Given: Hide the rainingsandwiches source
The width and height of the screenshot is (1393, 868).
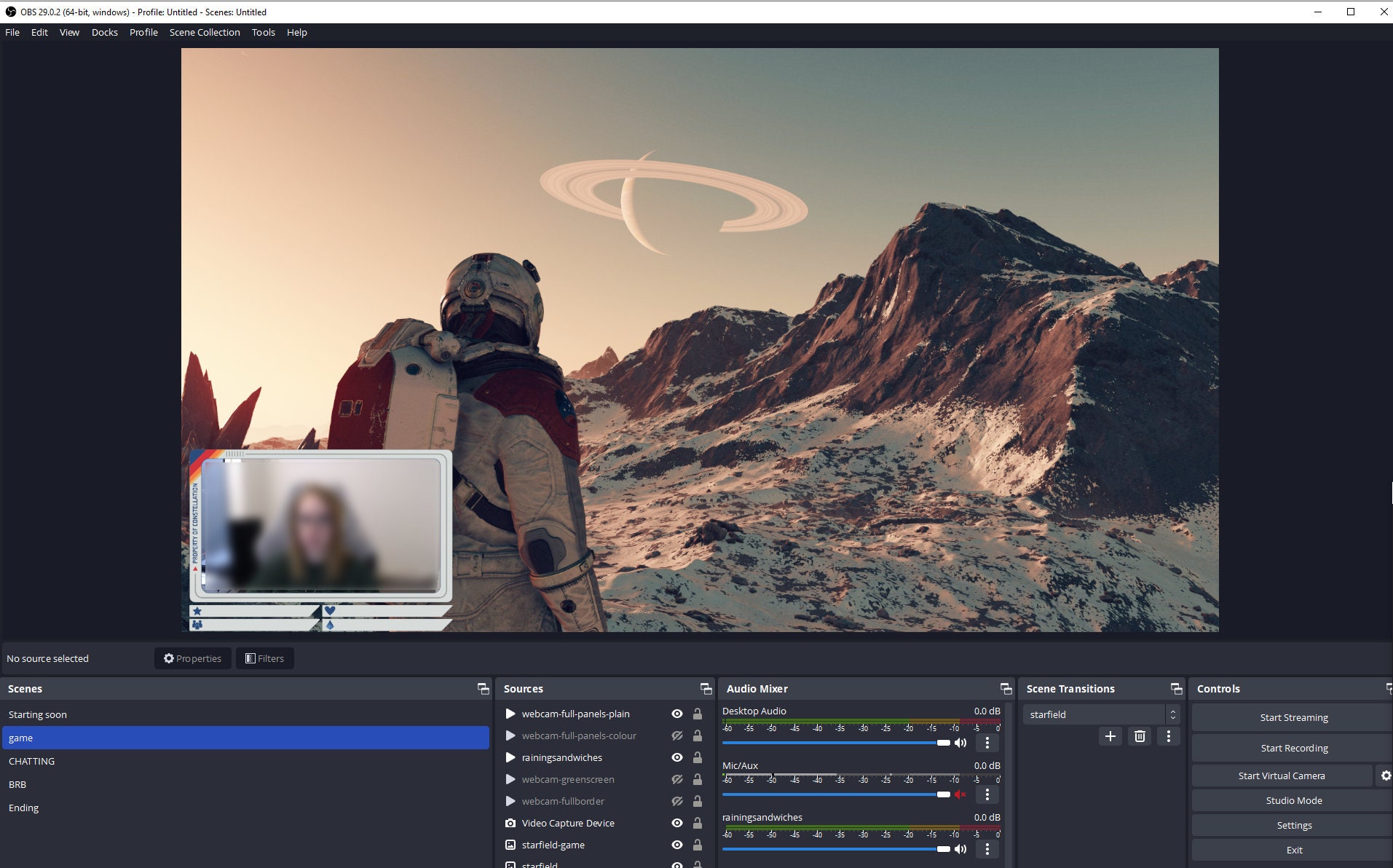Looking at the screenshot, I should point(676,757).
